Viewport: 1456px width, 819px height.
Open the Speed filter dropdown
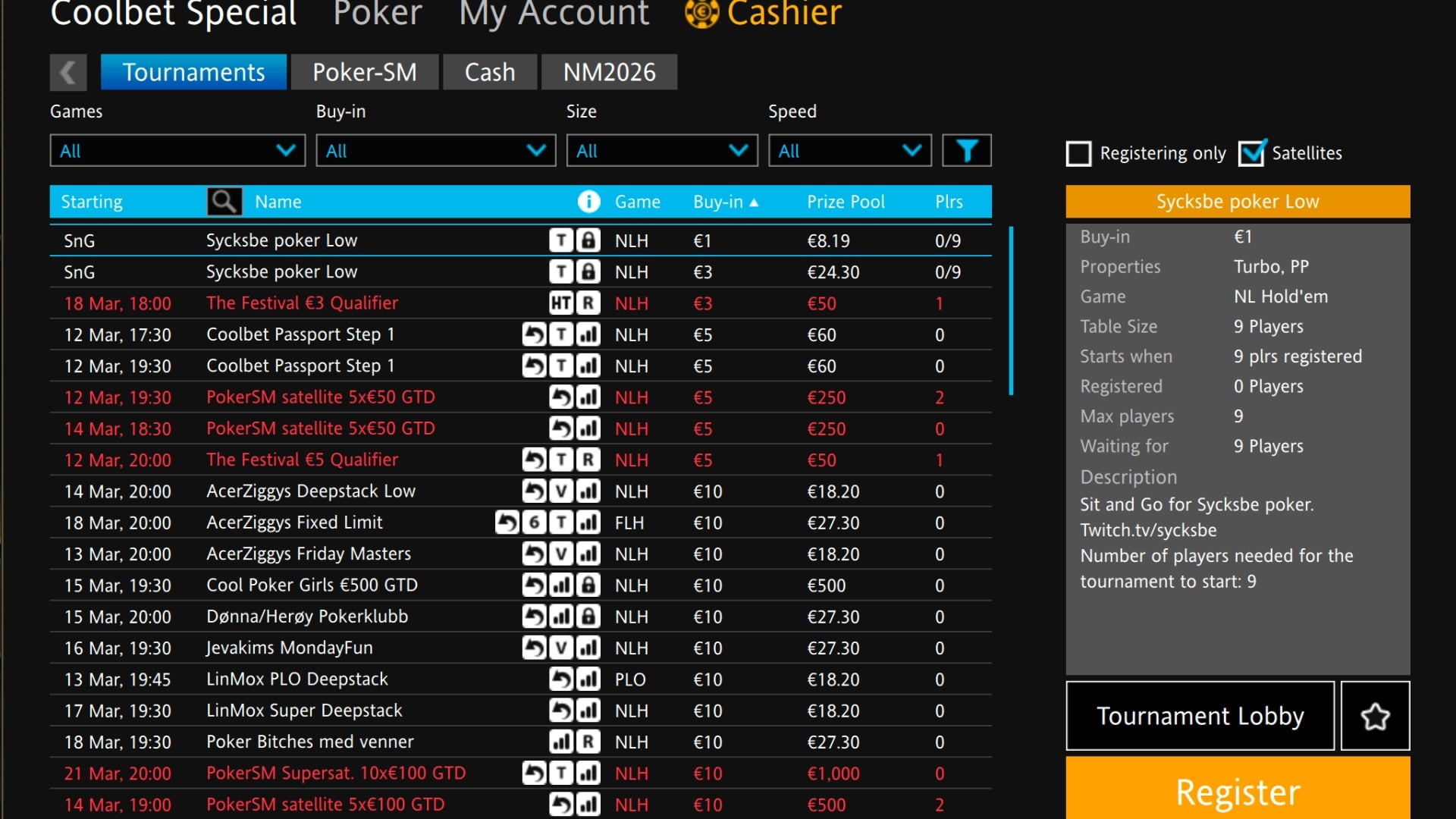(x=849, y=150)
